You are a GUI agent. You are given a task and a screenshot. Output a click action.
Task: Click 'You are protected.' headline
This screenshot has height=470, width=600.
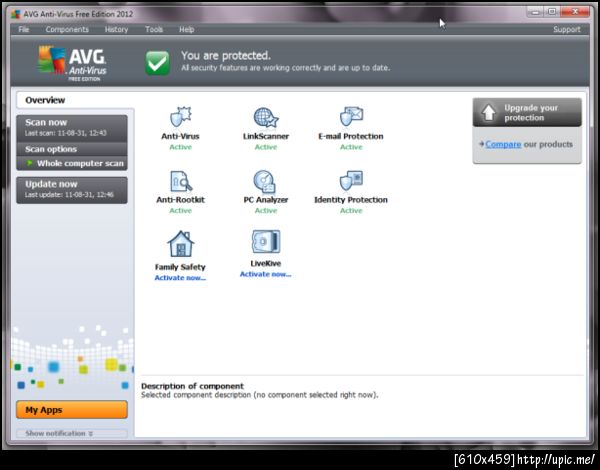[x=226, y=56]
